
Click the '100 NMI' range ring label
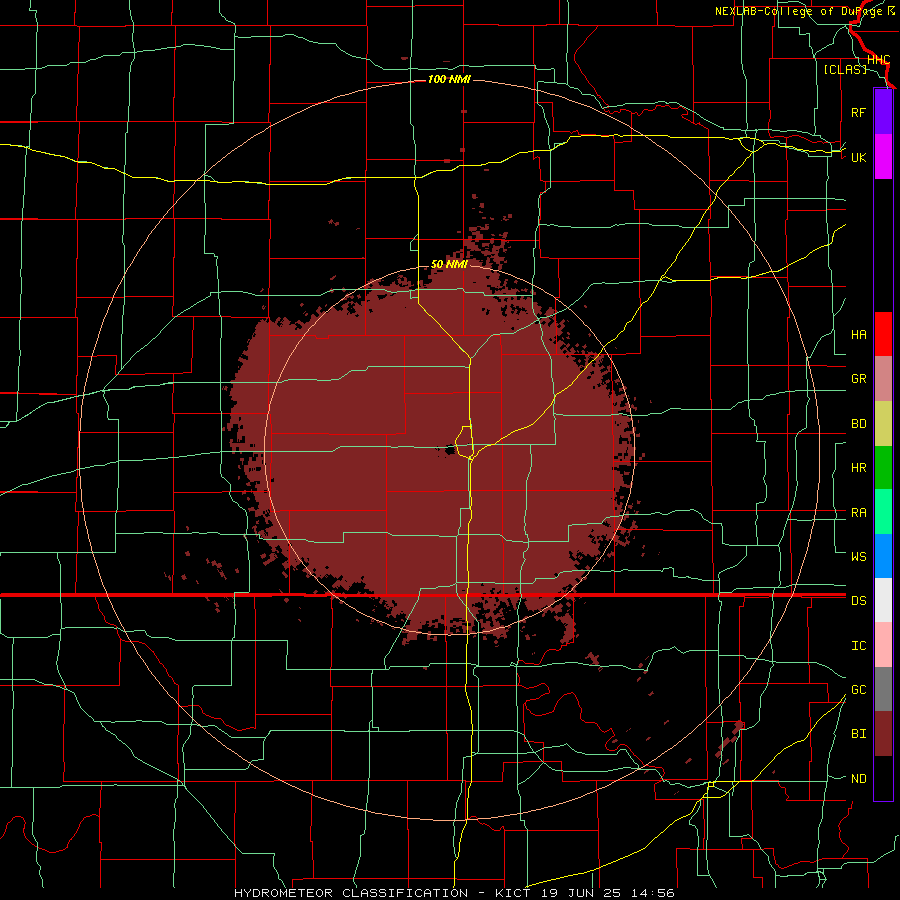(x=449, y=79)
